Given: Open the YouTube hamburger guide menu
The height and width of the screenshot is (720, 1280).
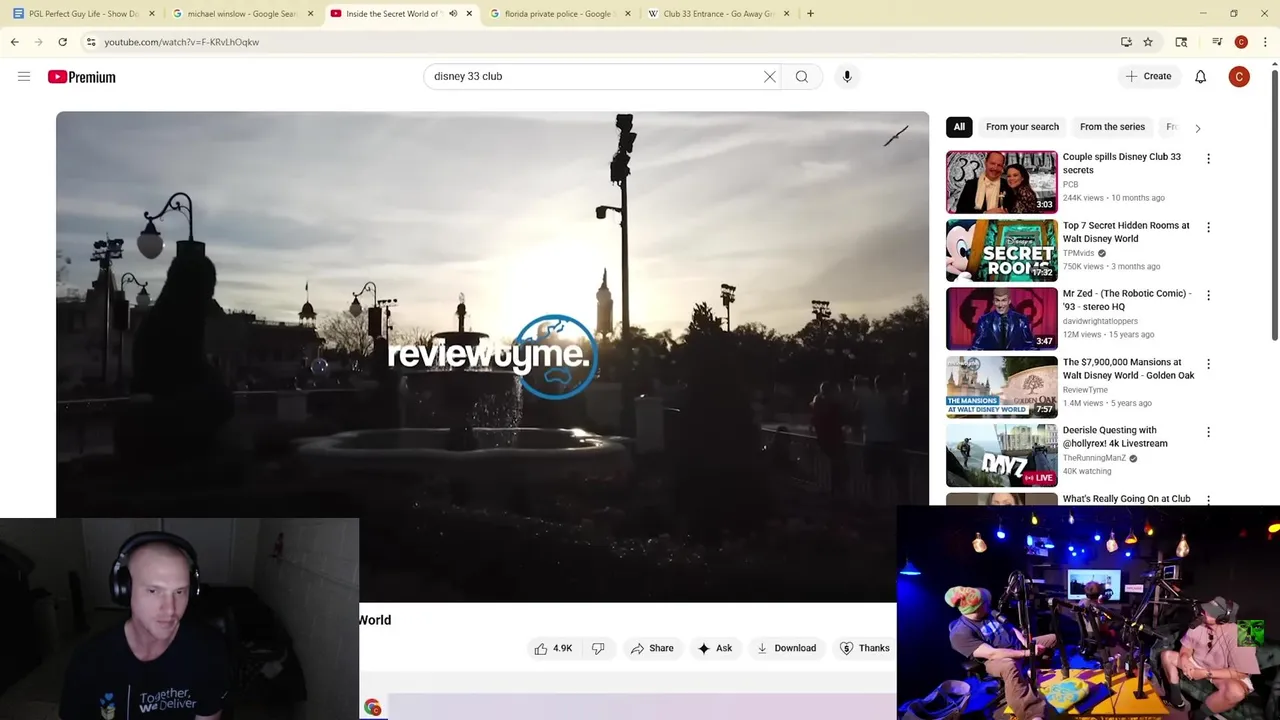Looking at the screenshot, I should 24,76.
